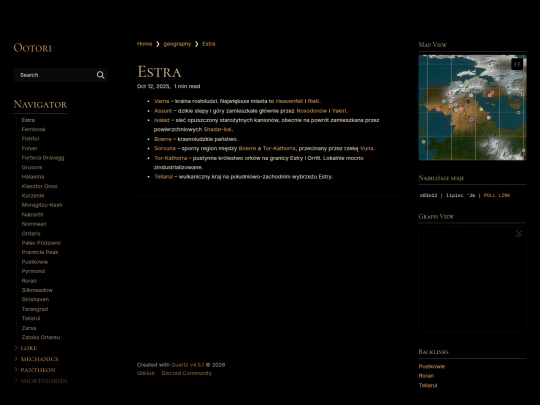Screen dimensions: 540x405
Task: Open Klasztor Omoi in the Navigator
Action: [39, 186]
